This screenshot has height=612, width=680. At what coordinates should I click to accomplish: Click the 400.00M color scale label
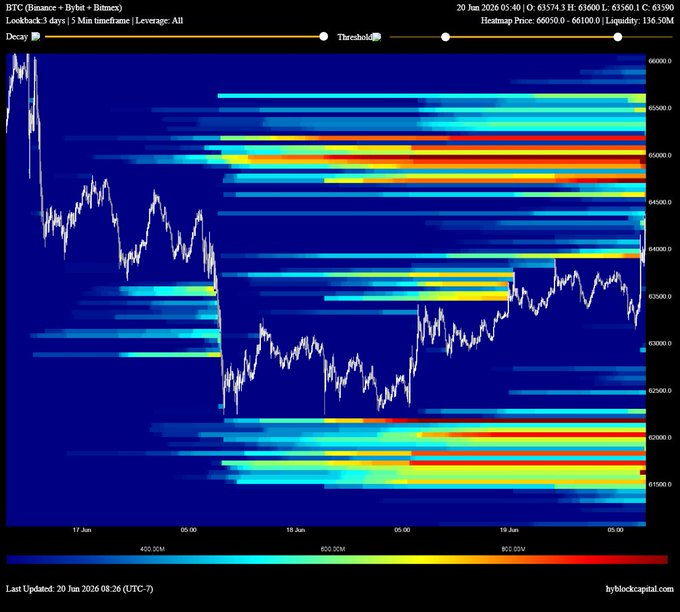click(152, 549)
